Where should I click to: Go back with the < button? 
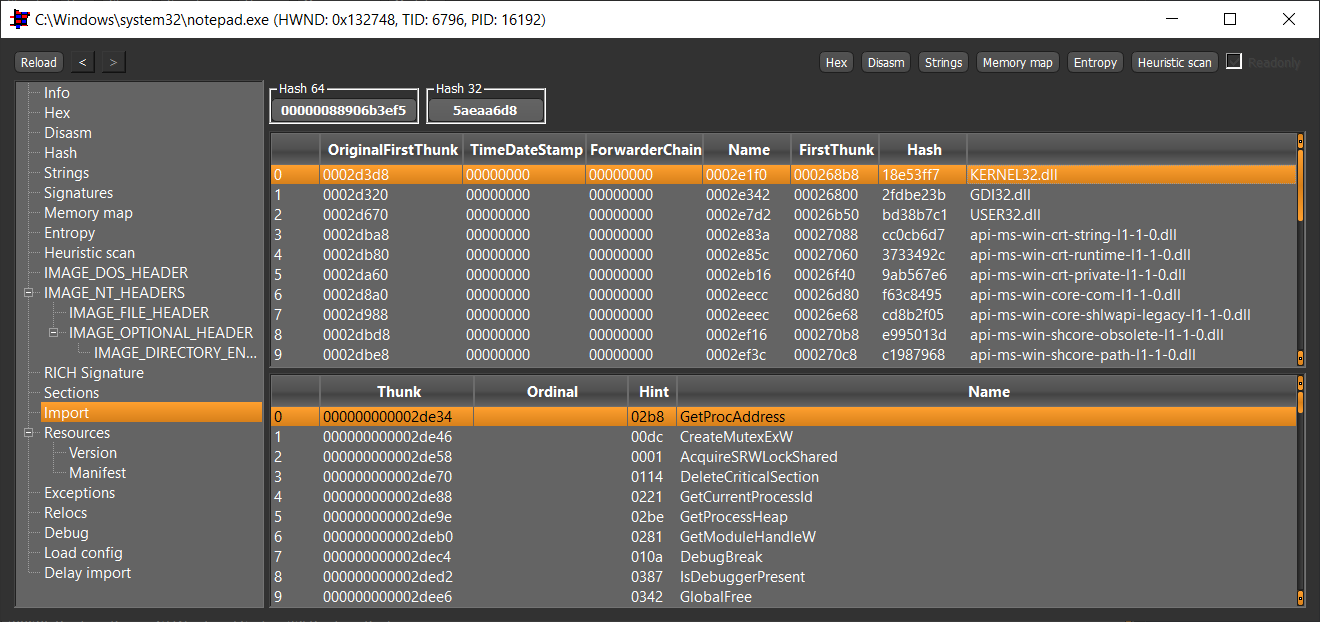pyautogui.click(x=83, y=62)
